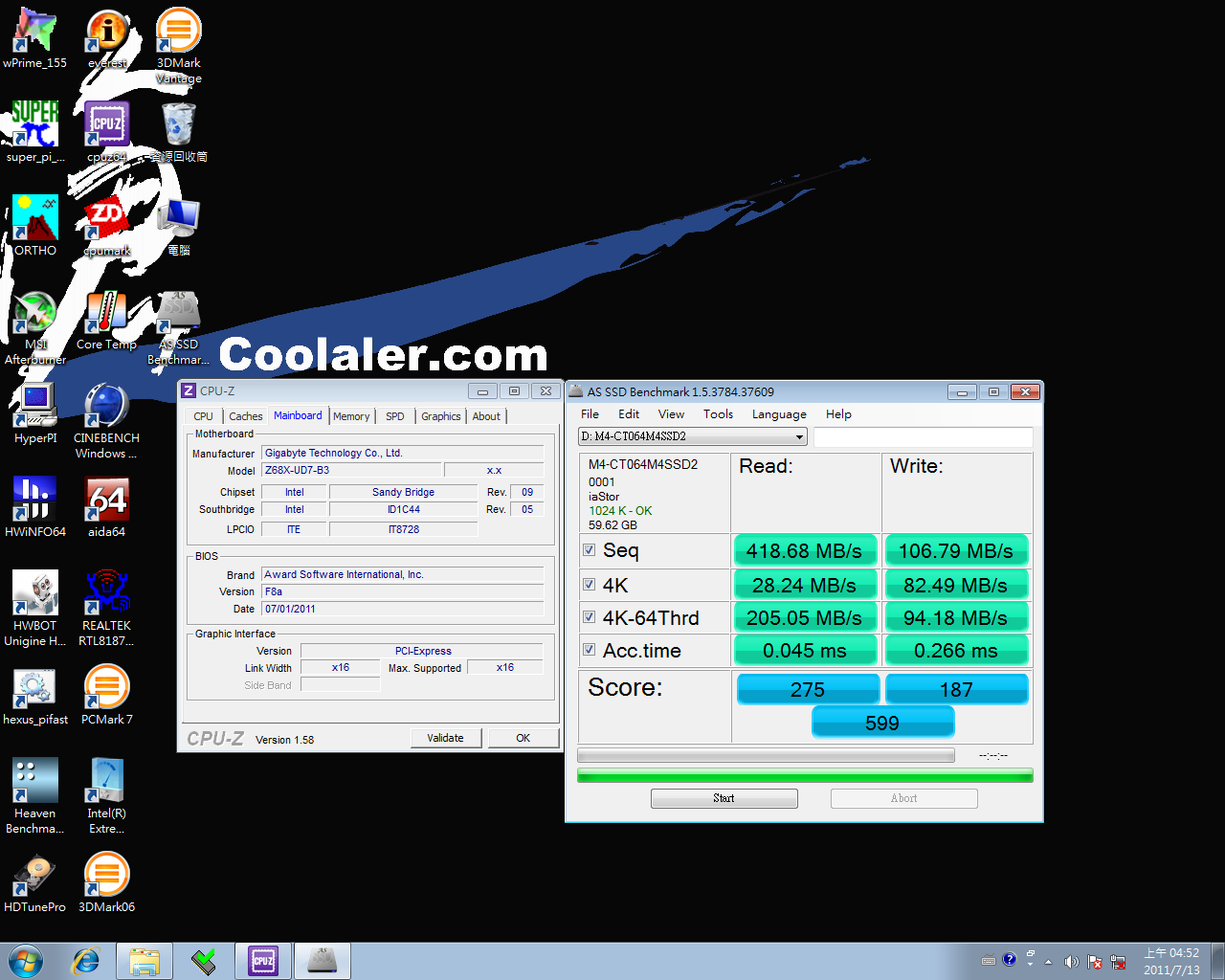1225x980 pixels.
Task: Open the wPrime_155 desktop shortcut
Action: [x=35, y=38]
